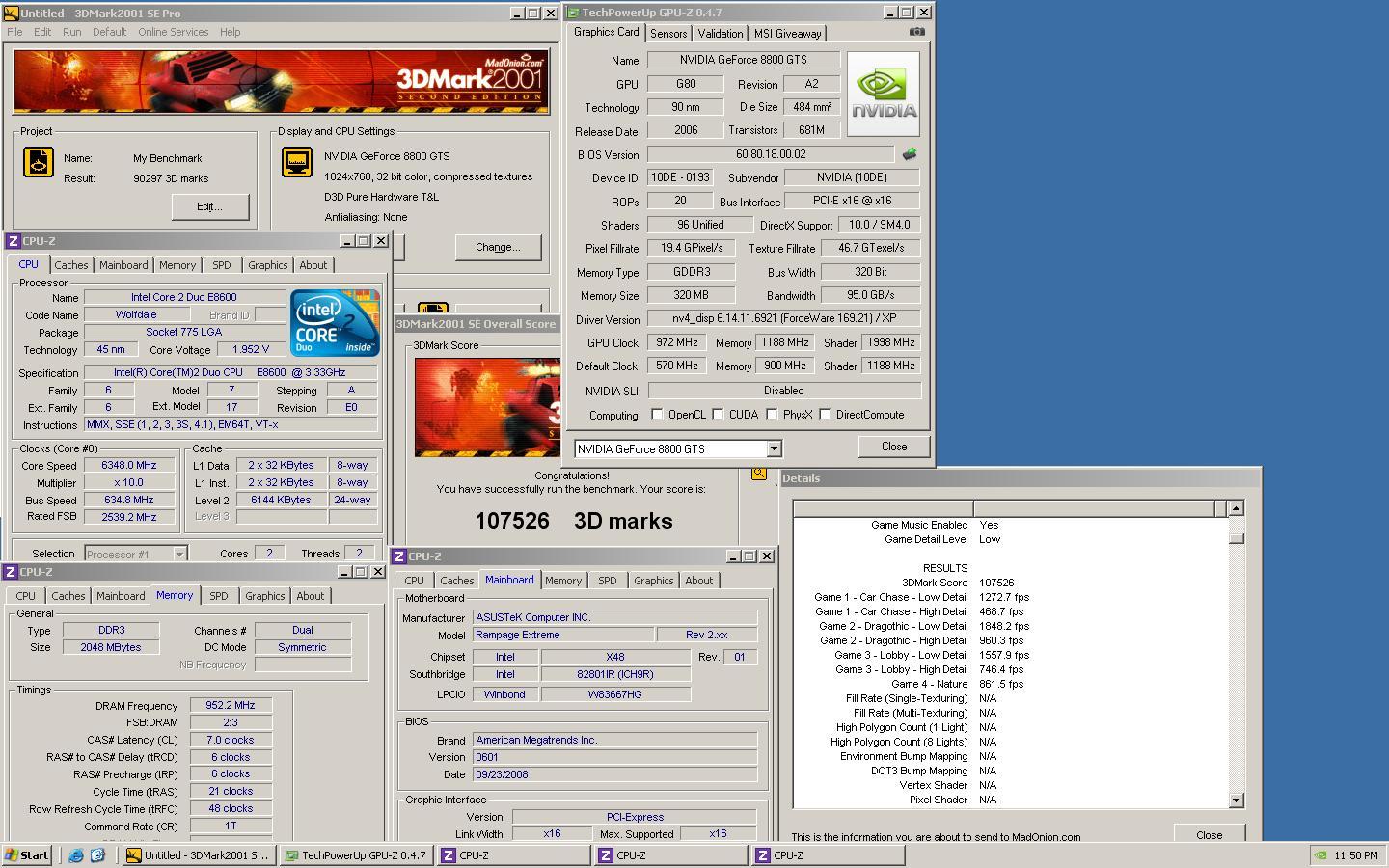
Task: Click the 3DMark project benchmark icon
Action: pos(39,162)
